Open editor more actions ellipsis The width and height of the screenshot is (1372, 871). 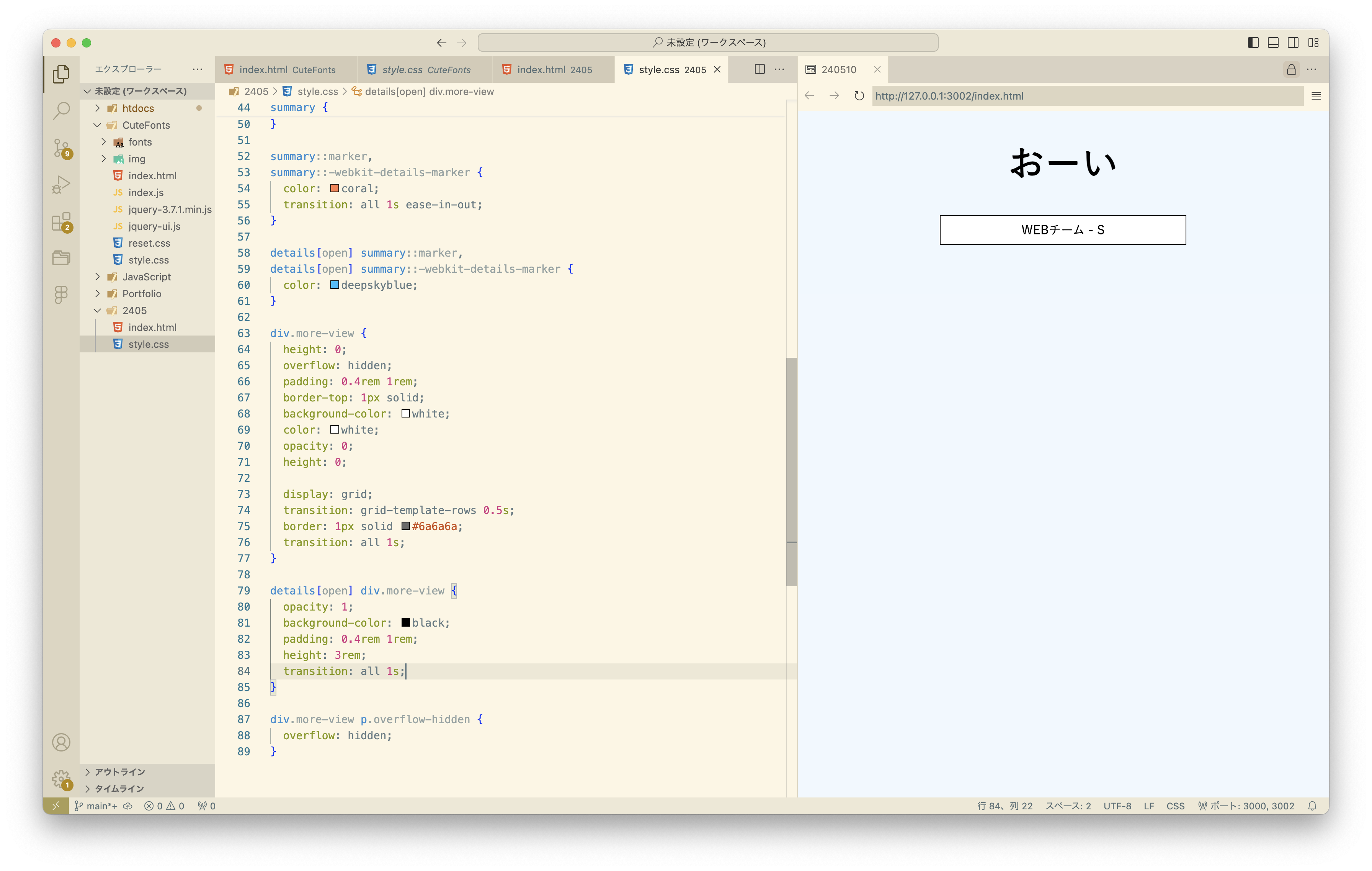click(x=779, y=69)
